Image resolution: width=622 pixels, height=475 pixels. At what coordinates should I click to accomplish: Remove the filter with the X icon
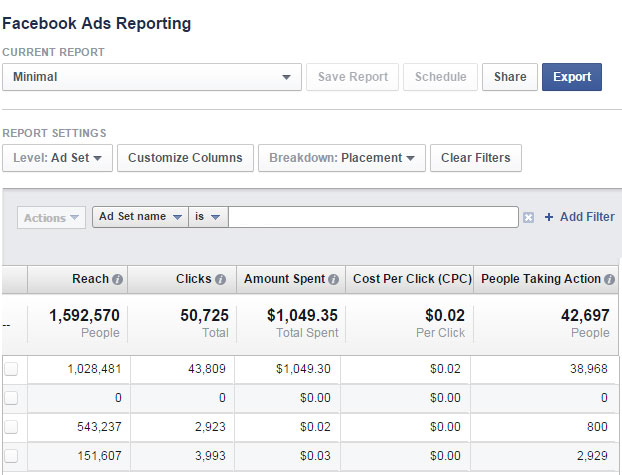[x=528, y=217]
